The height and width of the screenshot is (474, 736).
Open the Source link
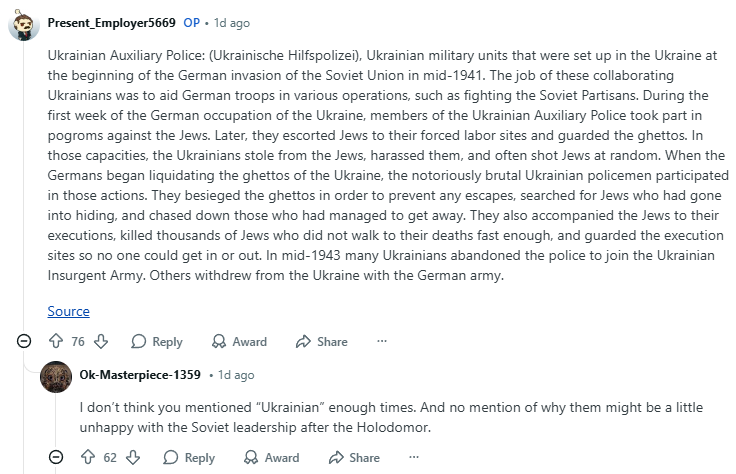click(68, 311)
